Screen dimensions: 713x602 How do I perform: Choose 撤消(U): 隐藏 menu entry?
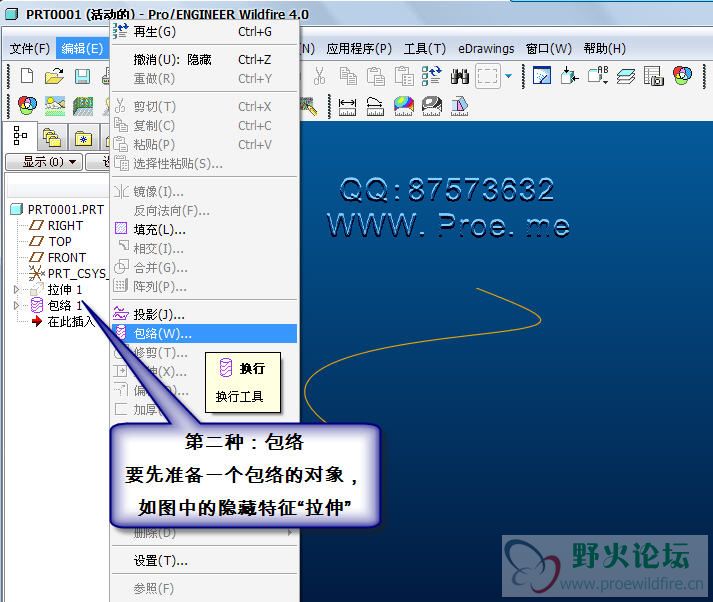click(x=204, y=60)
